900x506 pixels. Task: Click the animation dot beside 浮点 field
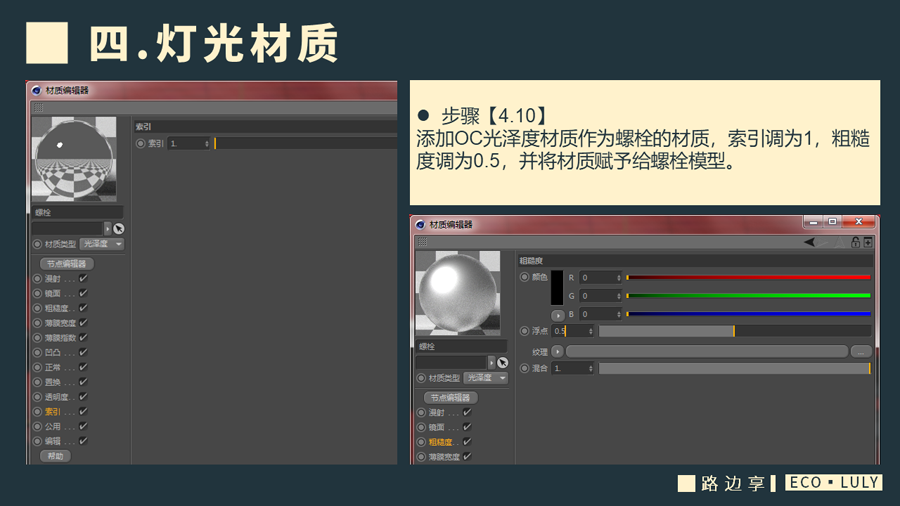point(525,331)
